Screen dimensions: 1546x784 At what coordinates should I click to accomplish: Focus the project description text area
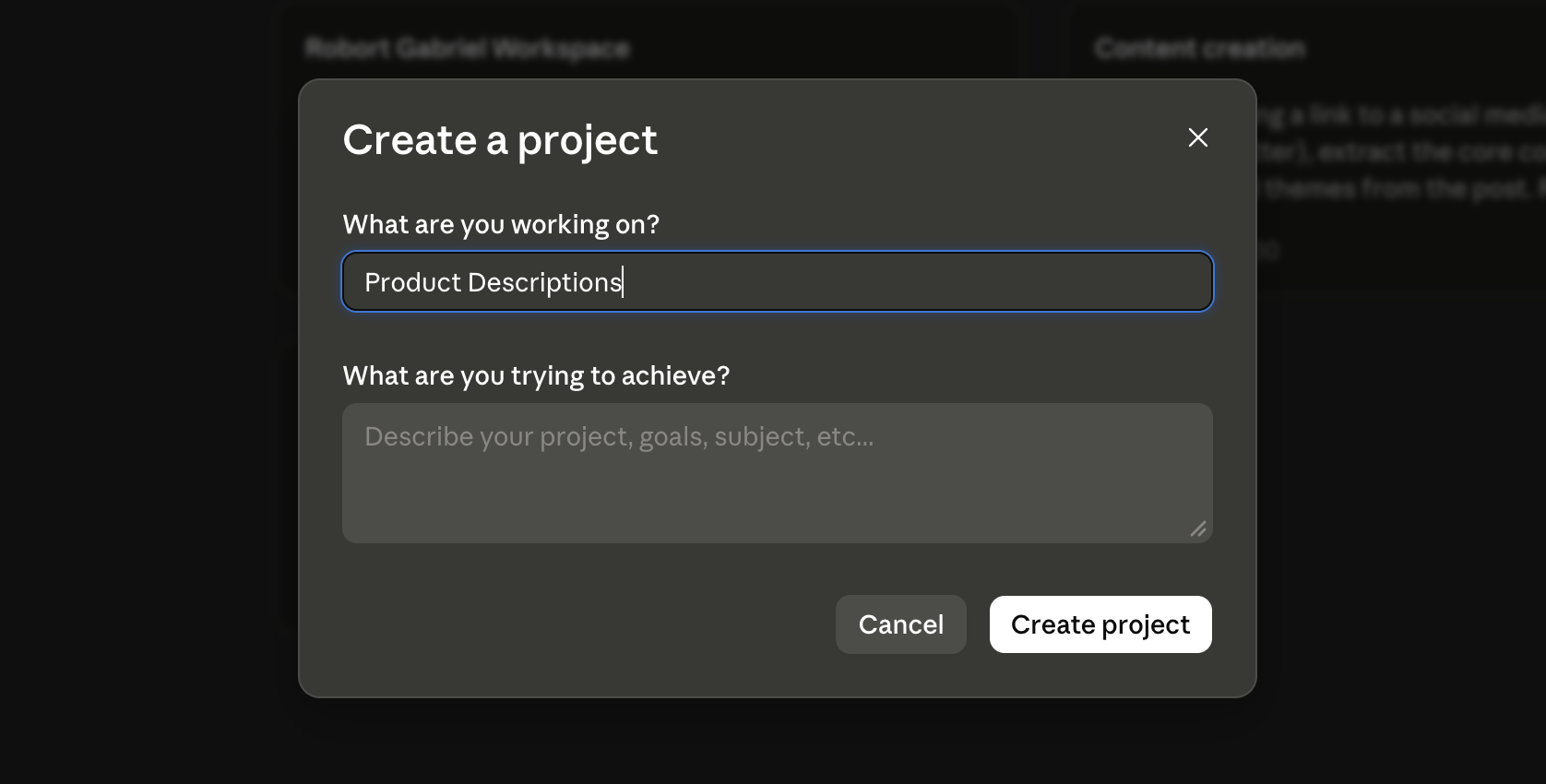[x=777, y=473]
